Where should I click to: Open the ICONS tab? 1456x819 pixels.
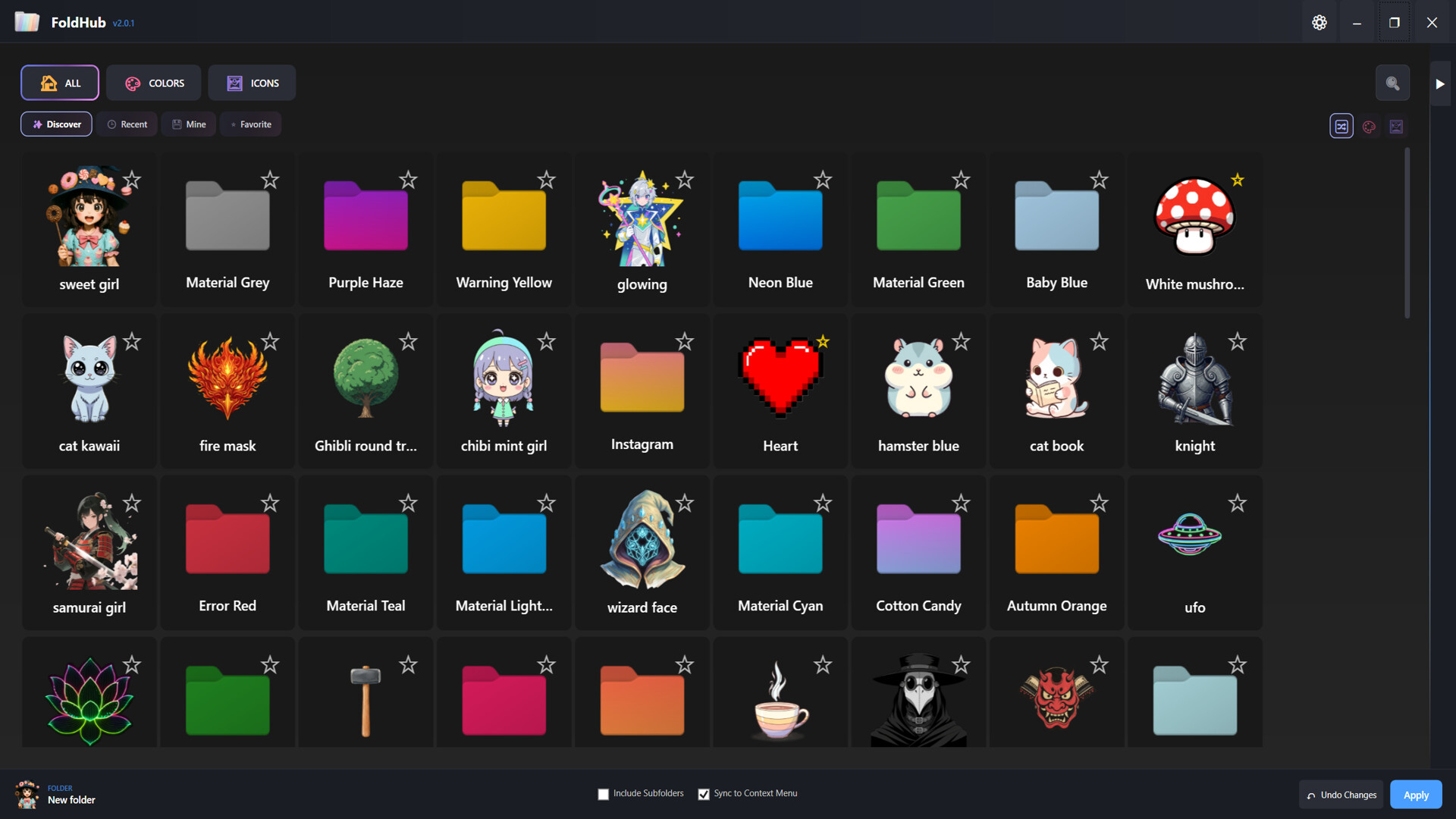[252, 83]
